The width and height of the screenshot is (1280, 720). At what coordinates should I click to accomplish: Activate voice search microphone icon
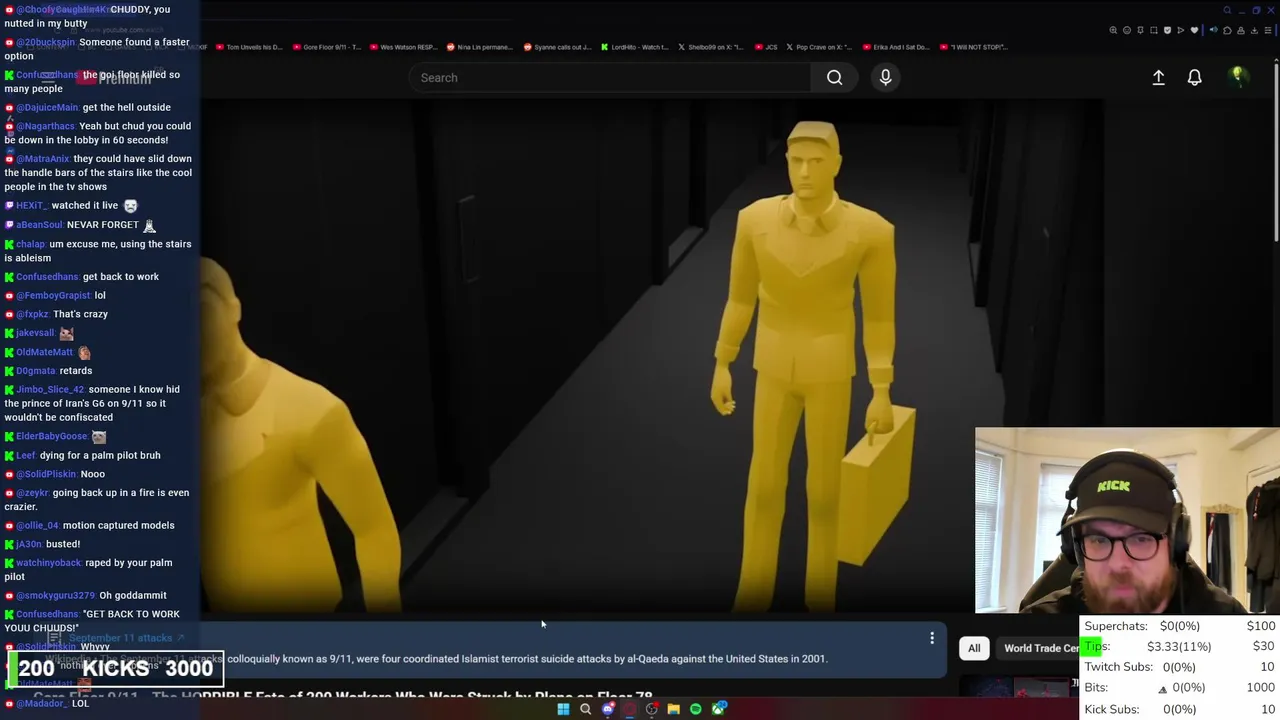pos(885,77)
